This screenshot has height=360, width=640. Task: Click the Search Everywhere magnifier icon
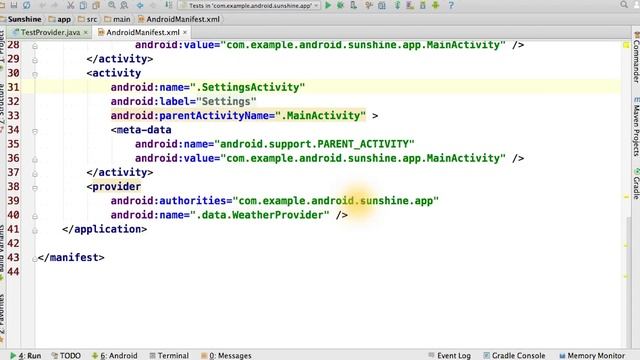click(624, 5)
